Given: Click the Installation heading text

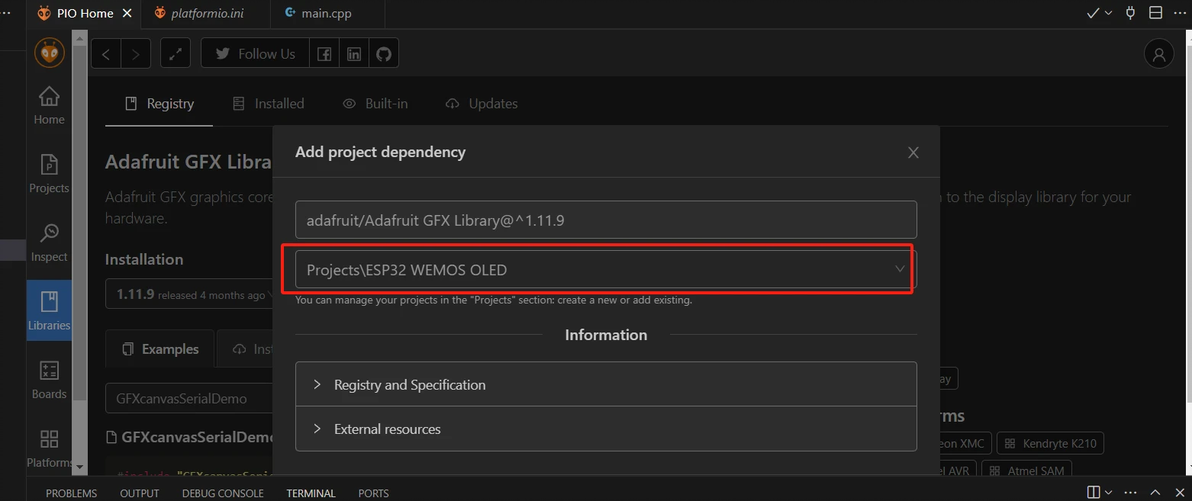Looking at the screenshot, I should [144, 259].
